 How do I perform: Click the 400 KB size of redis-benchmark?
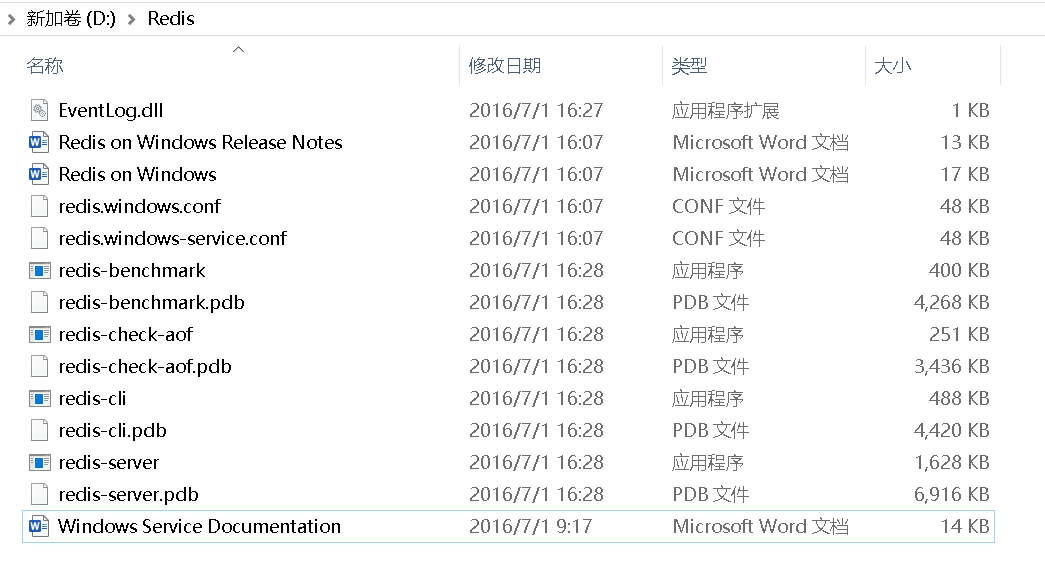pyautogui.click(x=958, y=270)
